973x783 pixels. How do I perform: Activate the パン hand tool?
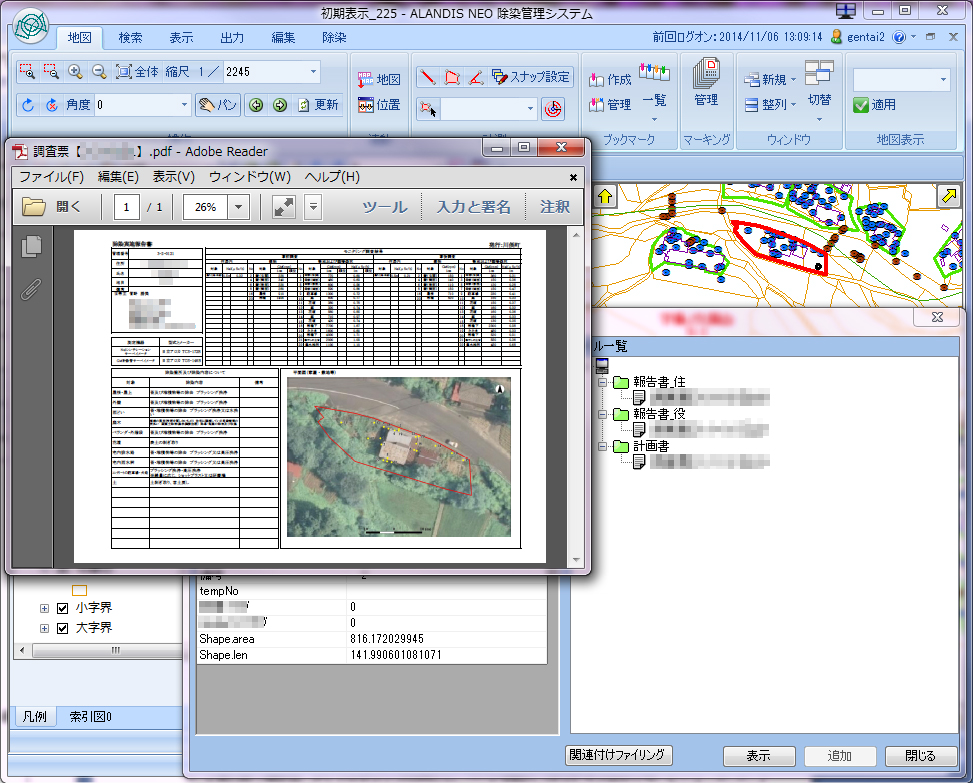pyautogui.click(x=218, y=104)
